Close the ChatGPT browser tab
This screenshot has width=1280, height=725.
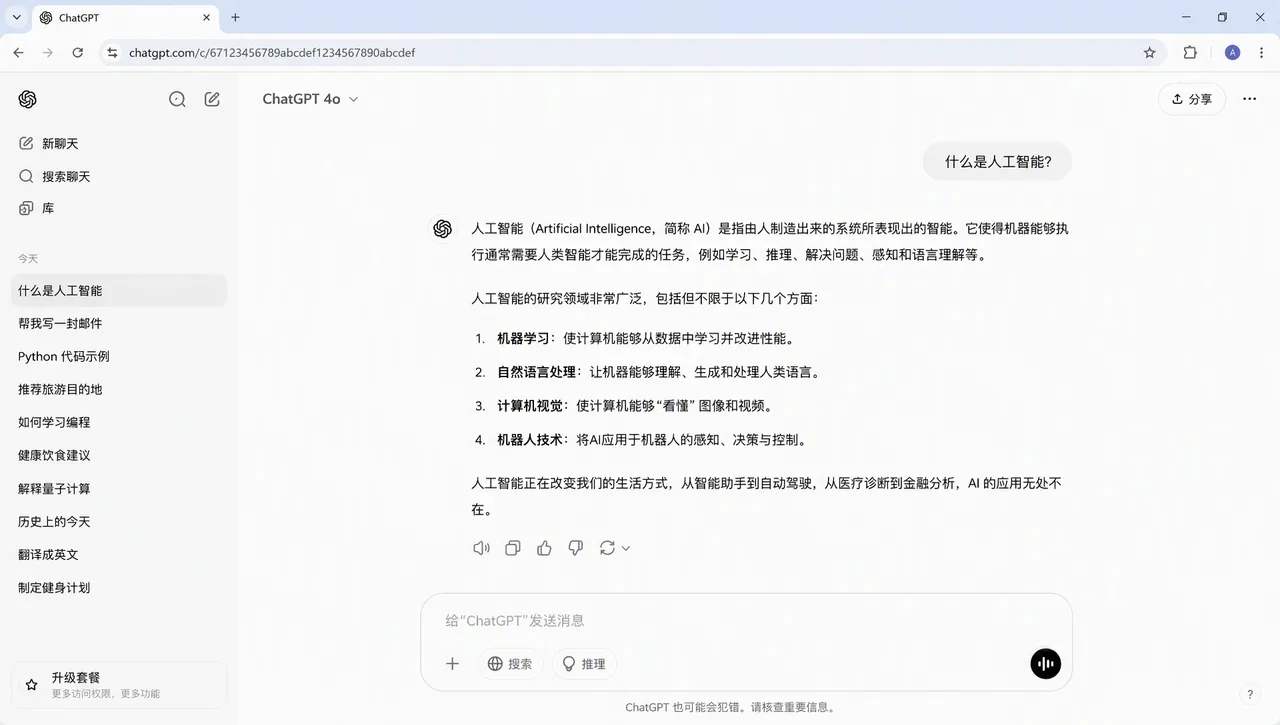(206, 18)
